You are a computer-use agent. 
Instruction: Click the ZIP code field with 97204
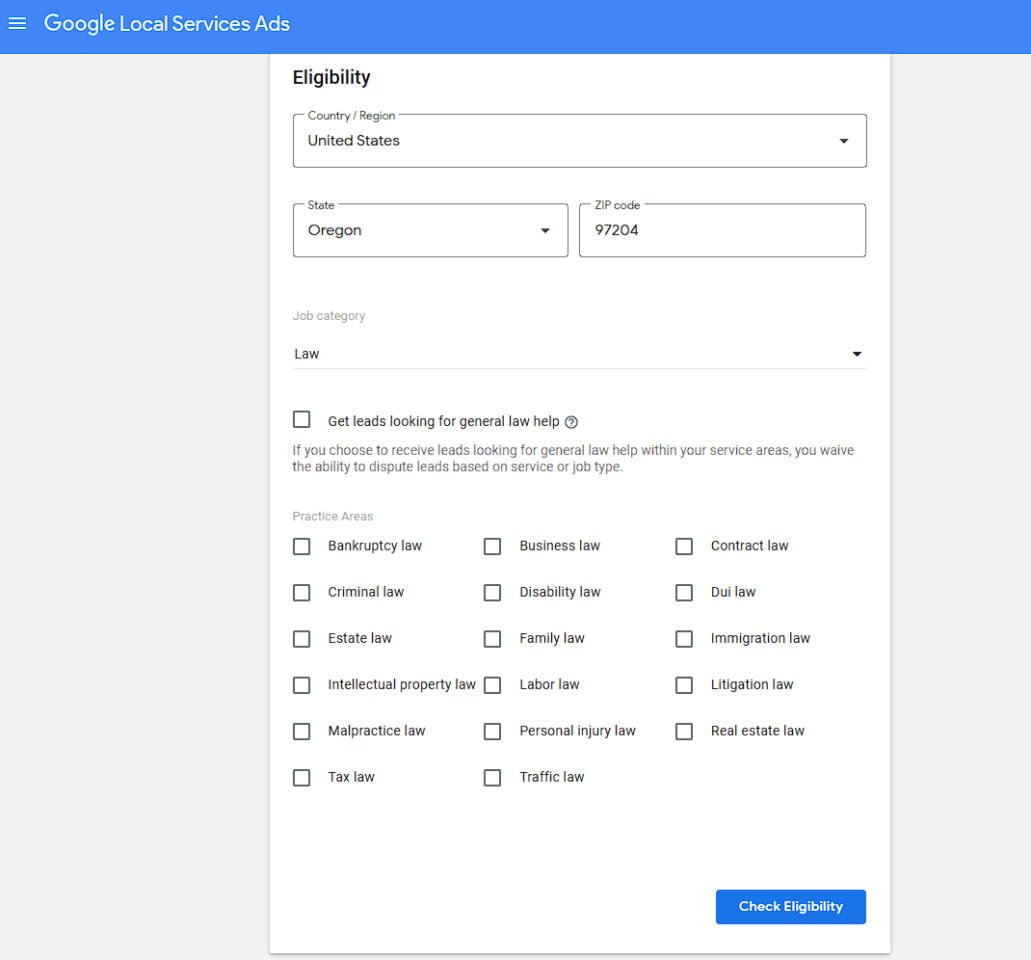coord(722,231)
